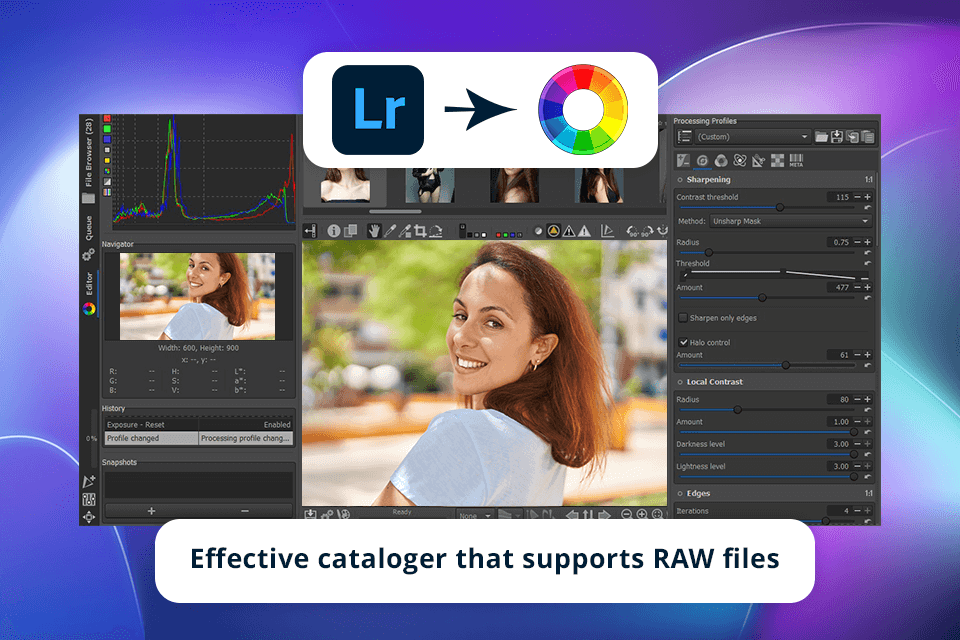
Task: Open the Method Unsharp Mask dropdown
Action: click(790, 221)
